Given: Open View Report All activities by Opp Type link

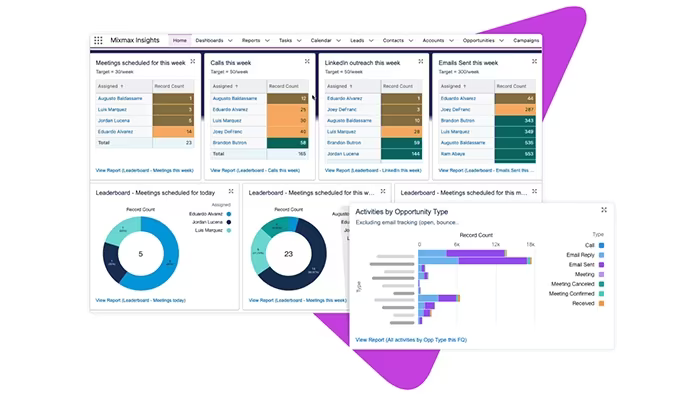Looking at the screenshot, I should (411, 340).
